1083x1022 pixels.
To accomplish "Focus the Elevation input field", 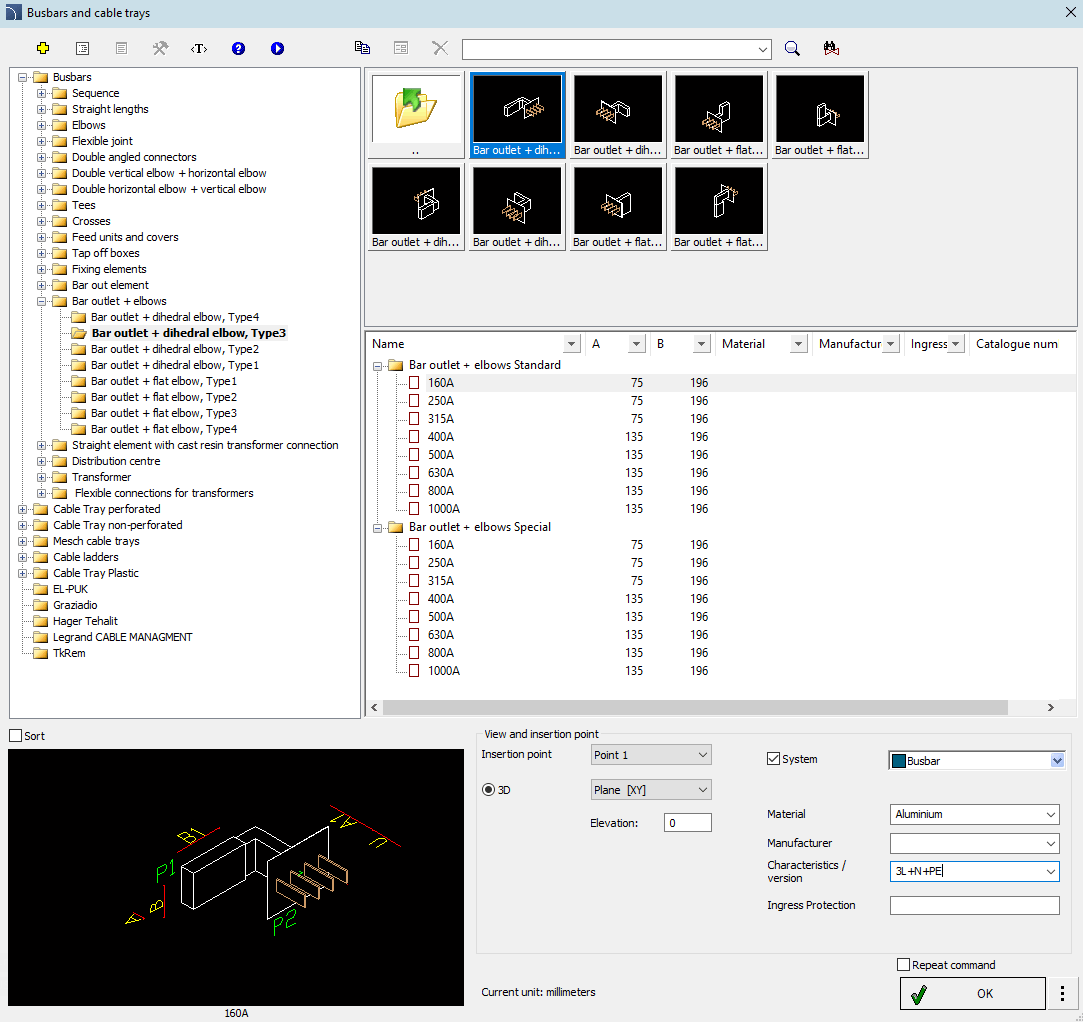I will tap(687, 822).
